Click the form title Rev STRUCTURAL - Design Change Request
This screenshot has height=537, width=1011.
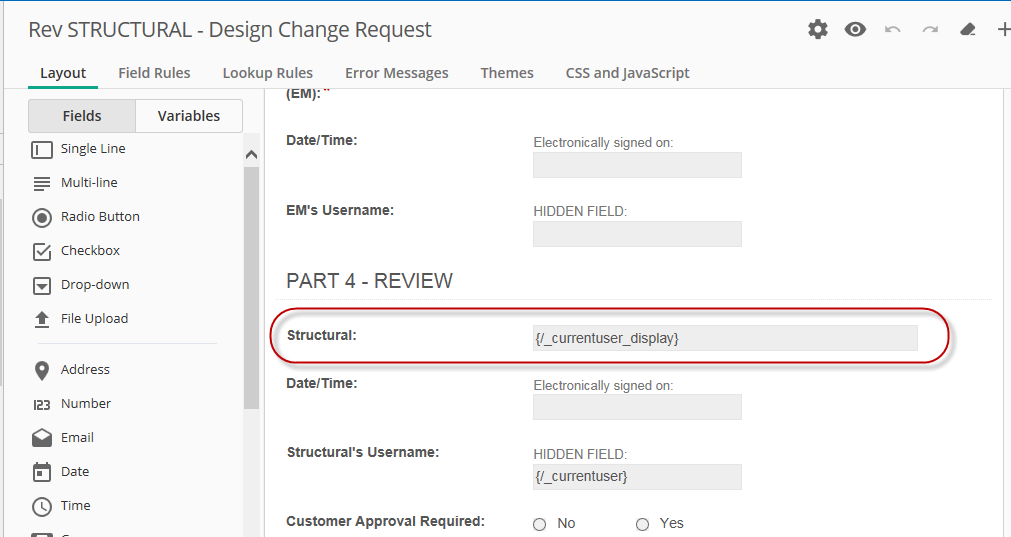pos(230,30)
